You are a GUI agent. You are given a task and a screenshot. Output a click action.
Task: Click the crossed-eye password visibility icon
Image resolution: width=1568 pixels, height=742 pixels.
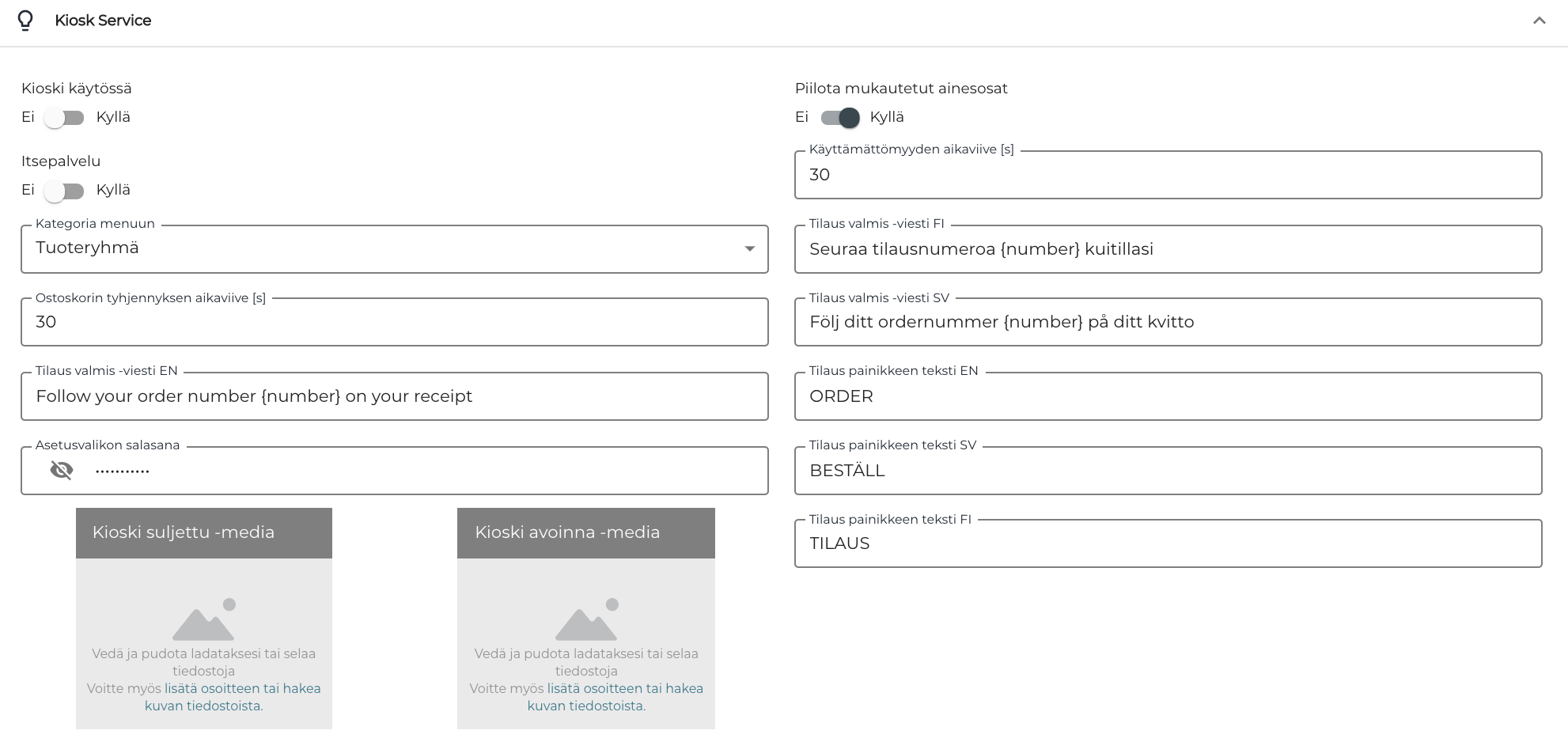(x=62, y=471)
